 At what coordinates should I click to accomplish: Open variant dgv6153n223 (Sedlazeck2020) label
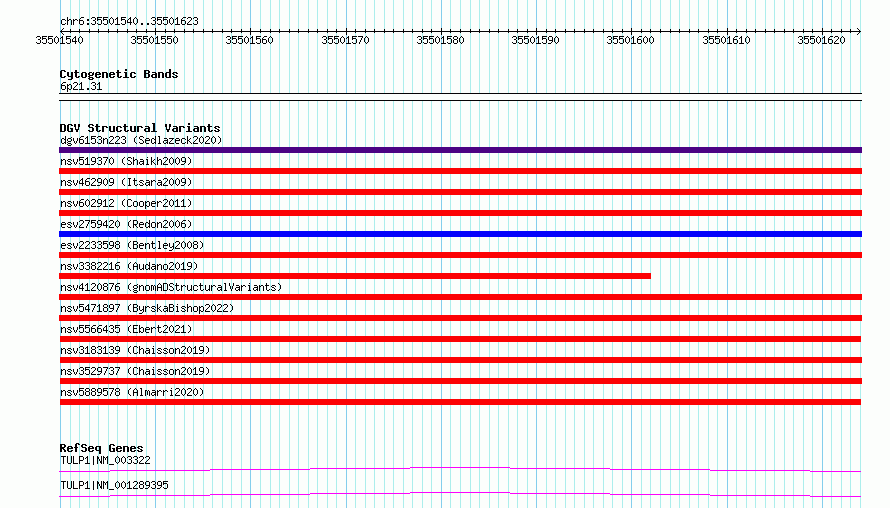point(141,140)
